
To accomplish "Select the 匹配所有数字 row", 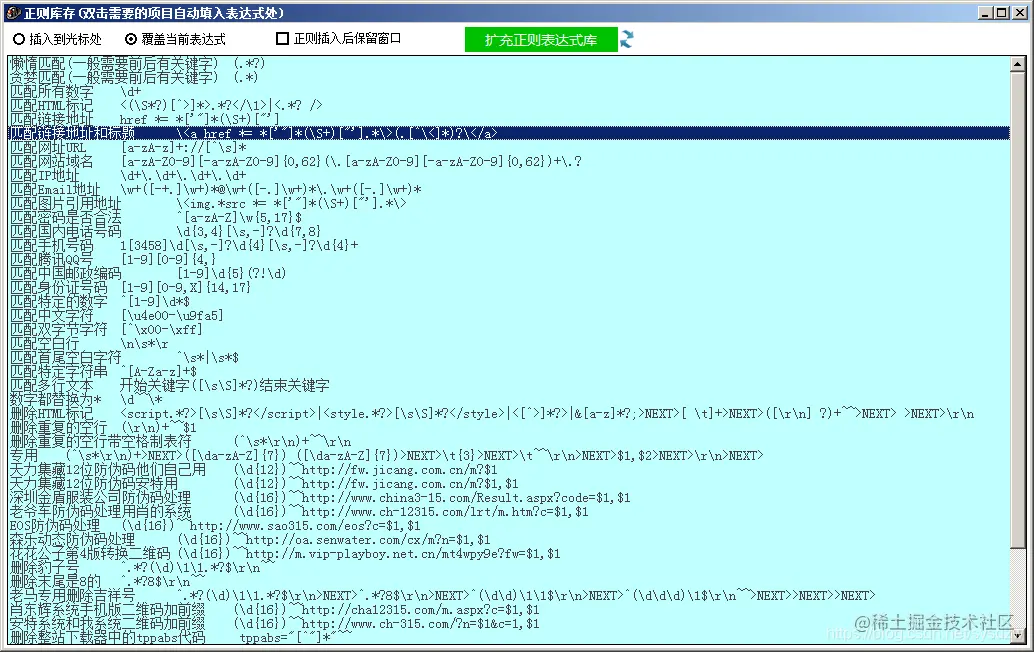I will click(x=509, y=91).
